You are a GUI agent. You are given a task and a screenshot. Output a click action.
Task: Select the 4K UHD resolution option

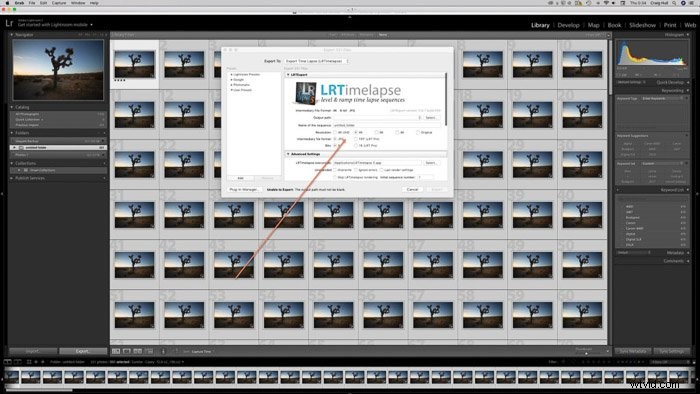coord(335,133)
